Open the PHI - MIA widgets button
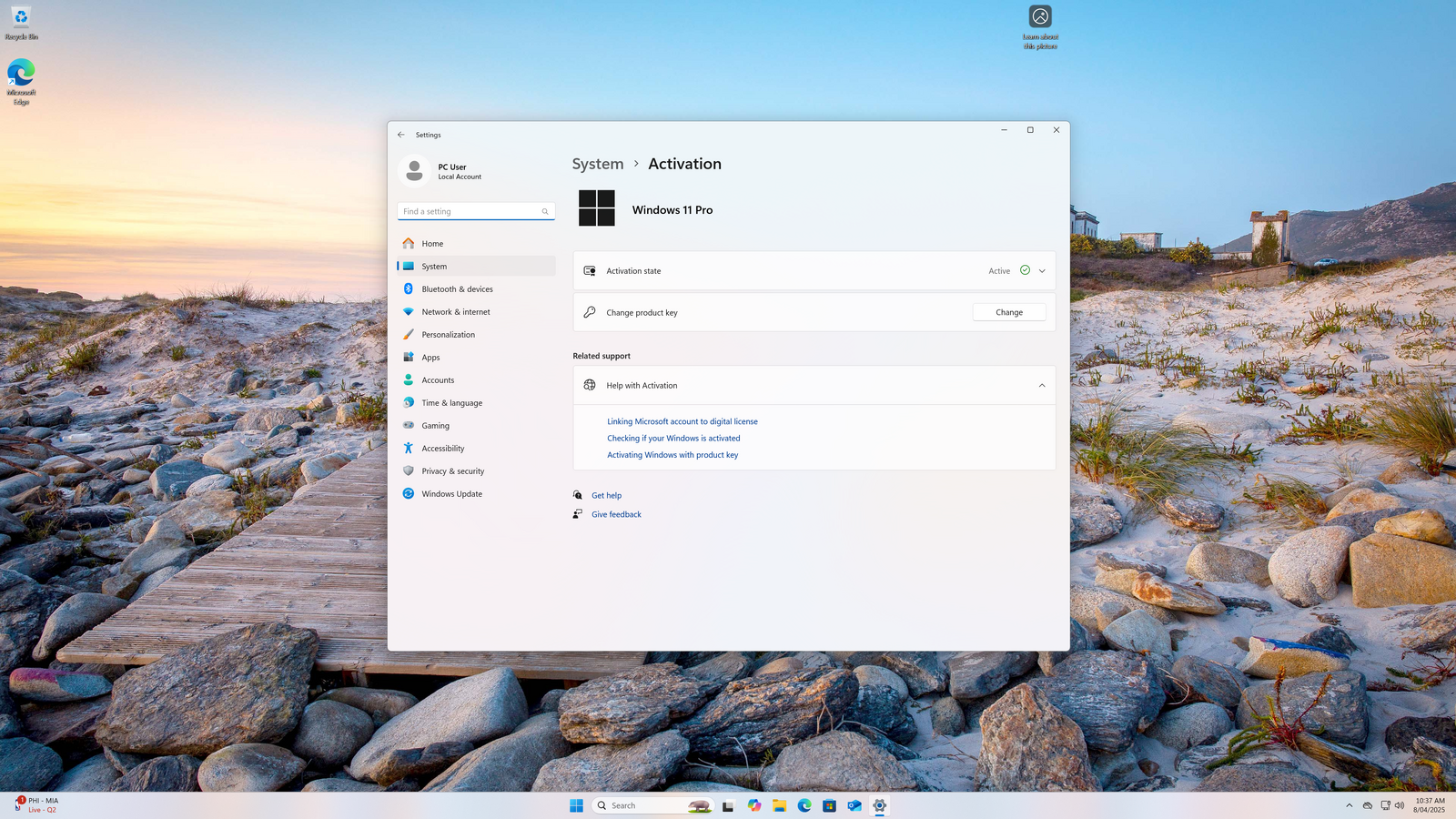Viewport: 1456px width, 819px height. tap(36, 805)
